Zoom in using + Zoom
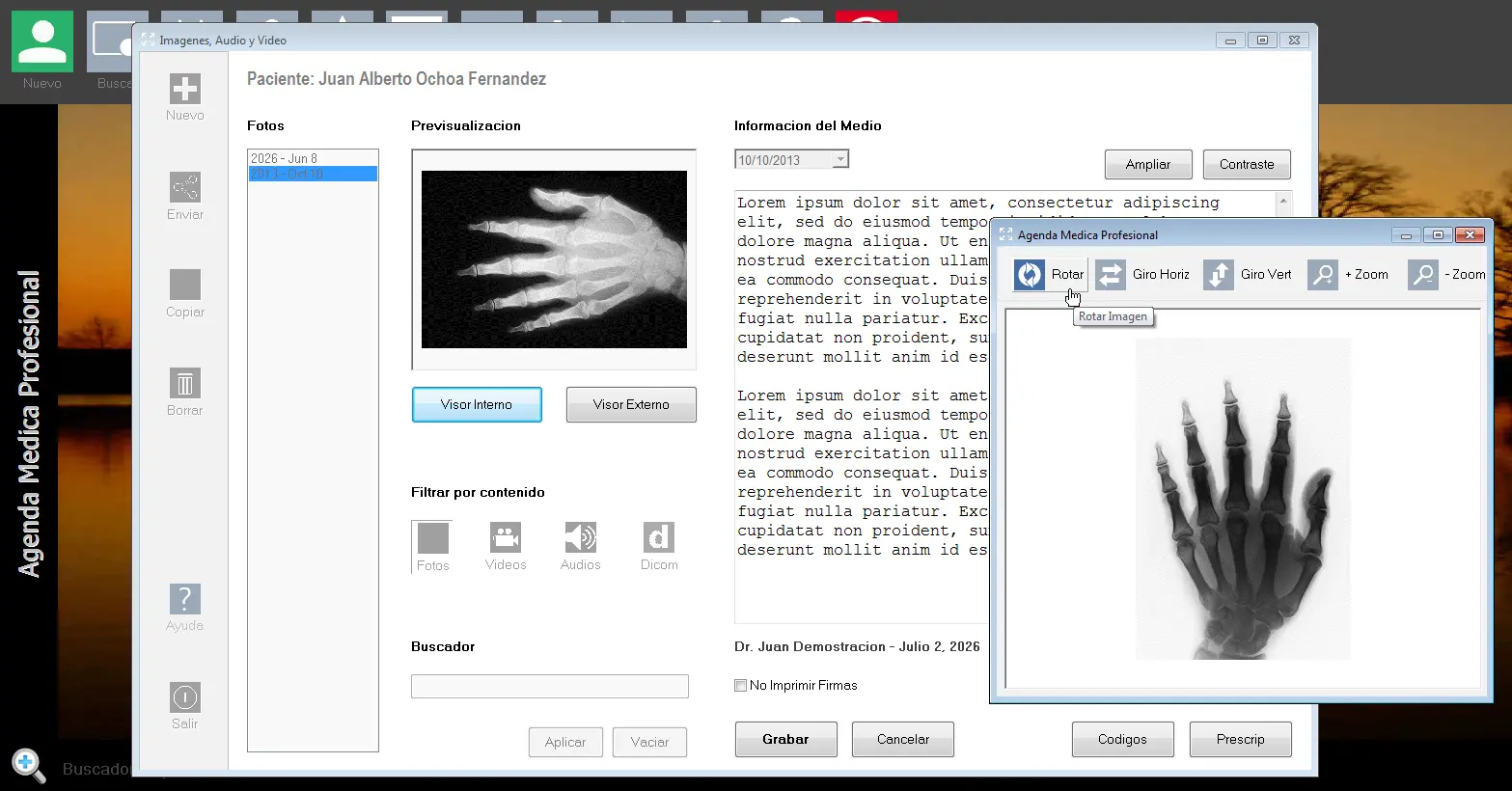The image size is (1512, 791). 1348,275
